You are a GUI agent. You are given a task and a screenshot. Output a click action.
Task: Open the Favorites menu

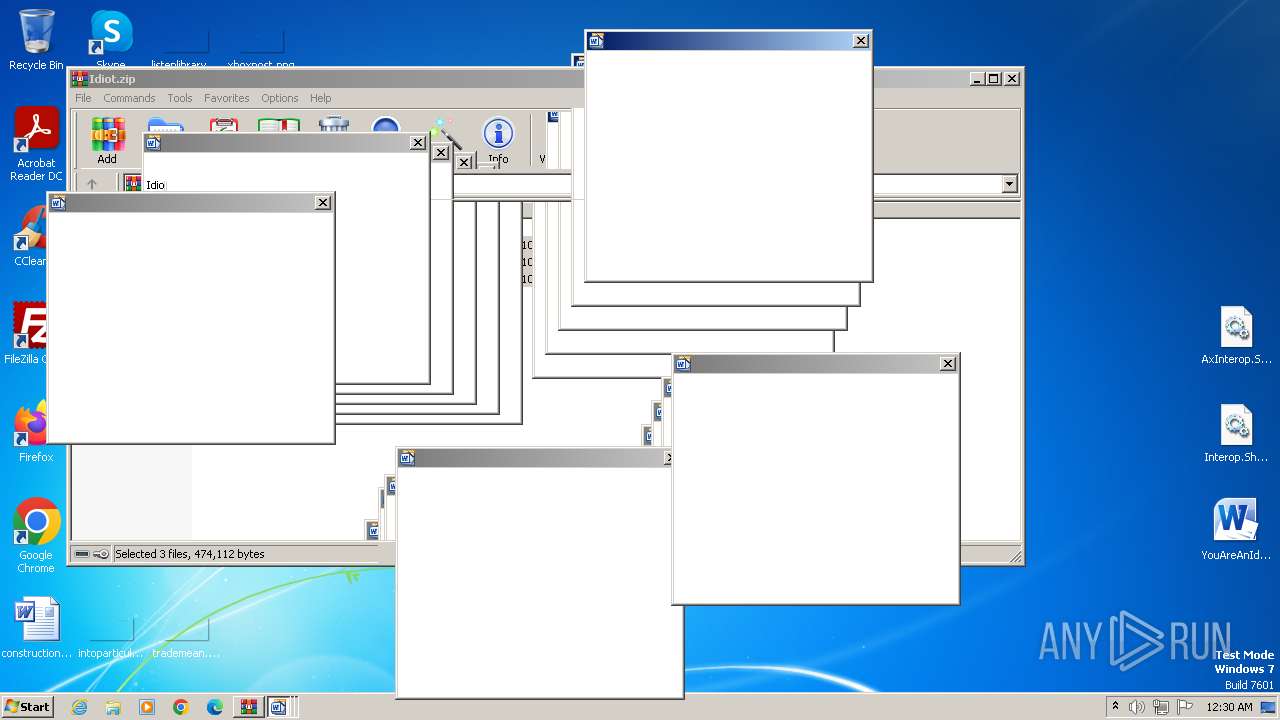(x=227, y=98)
